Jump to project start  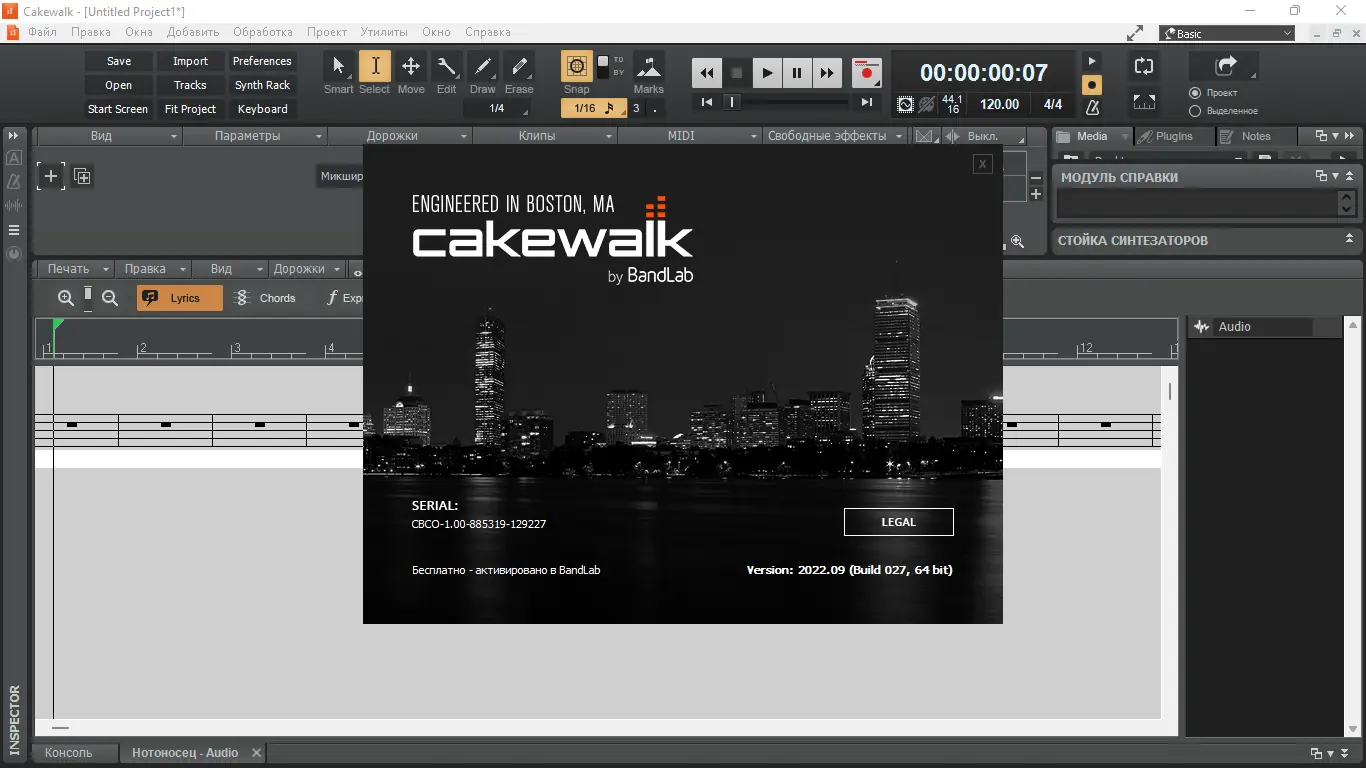click(707, 102)
